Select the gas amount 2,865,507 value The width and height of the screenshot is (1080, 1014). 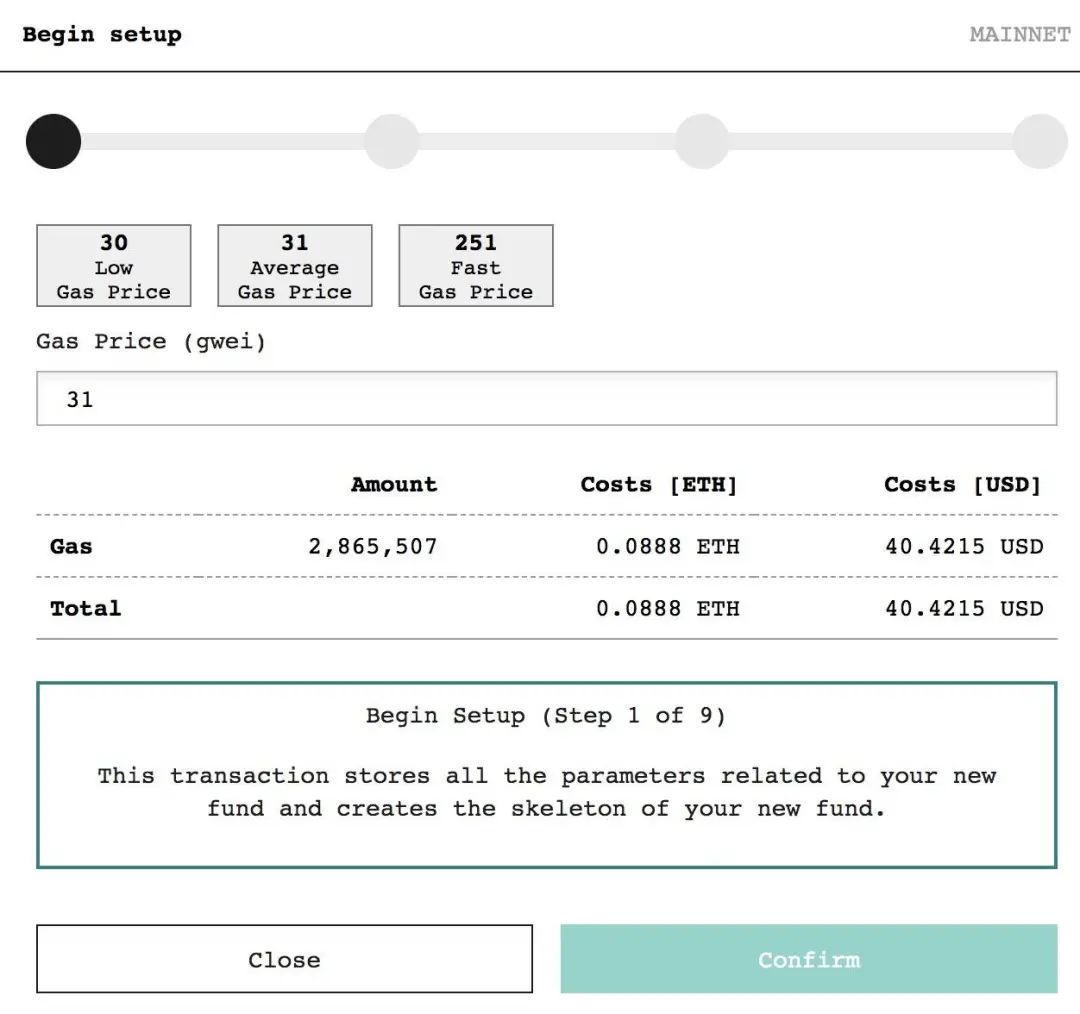(x=373, y=547)
